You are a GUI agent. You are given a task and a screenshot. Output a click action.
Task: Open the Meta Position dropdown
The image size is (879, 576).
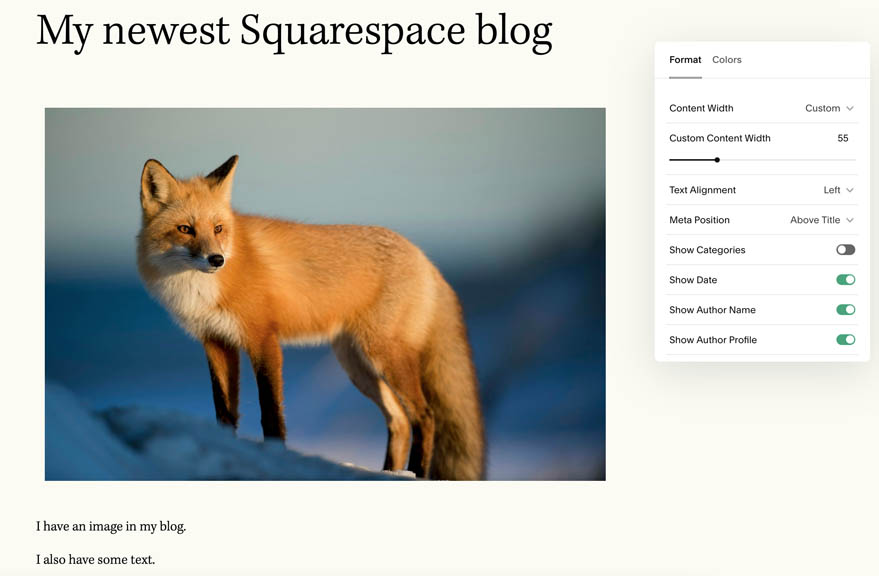tap(822, 220)
